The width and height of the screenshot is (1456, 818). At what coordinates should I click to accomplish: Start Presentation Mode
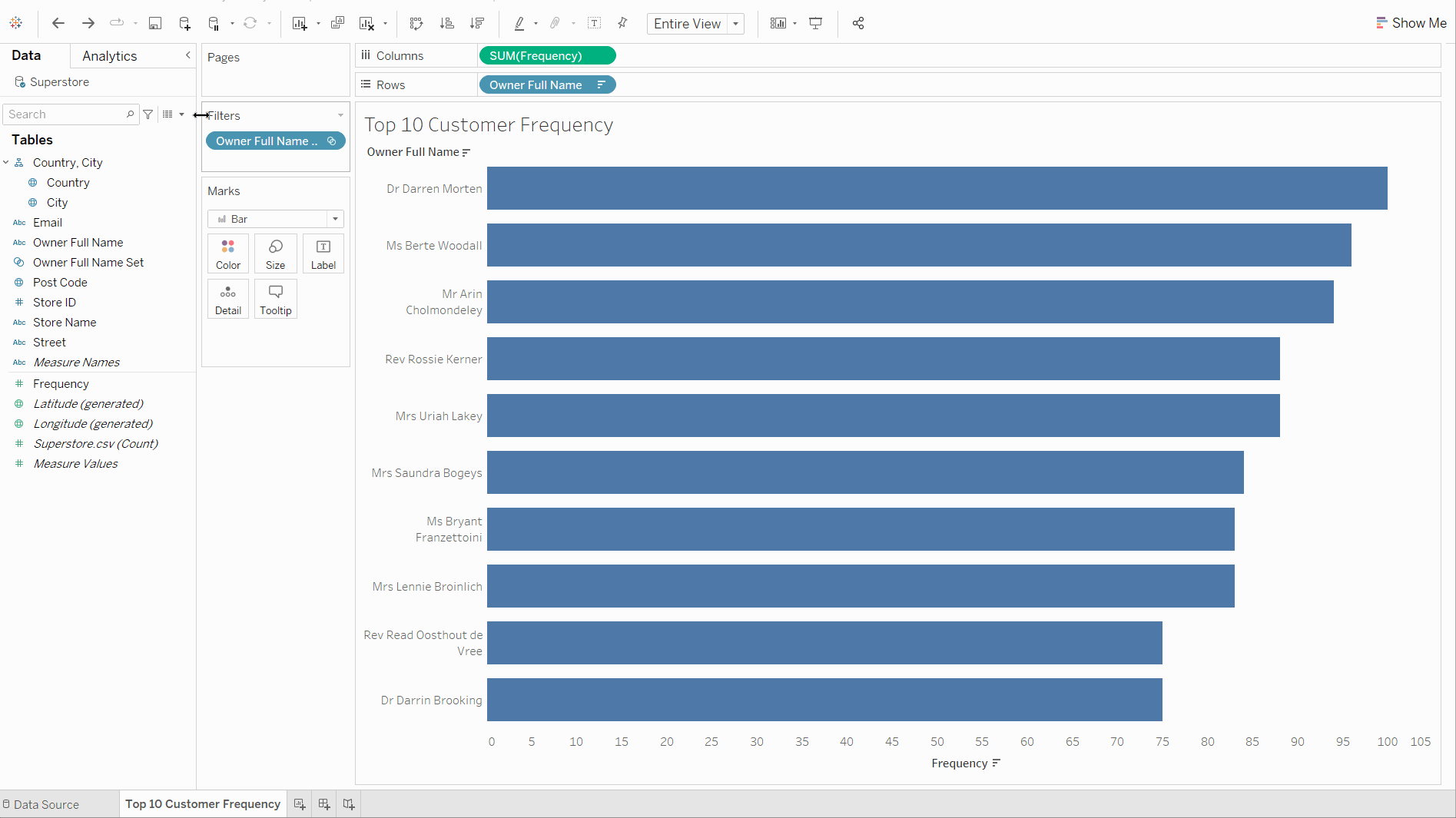pyautogui.click(x=815, y=23)
